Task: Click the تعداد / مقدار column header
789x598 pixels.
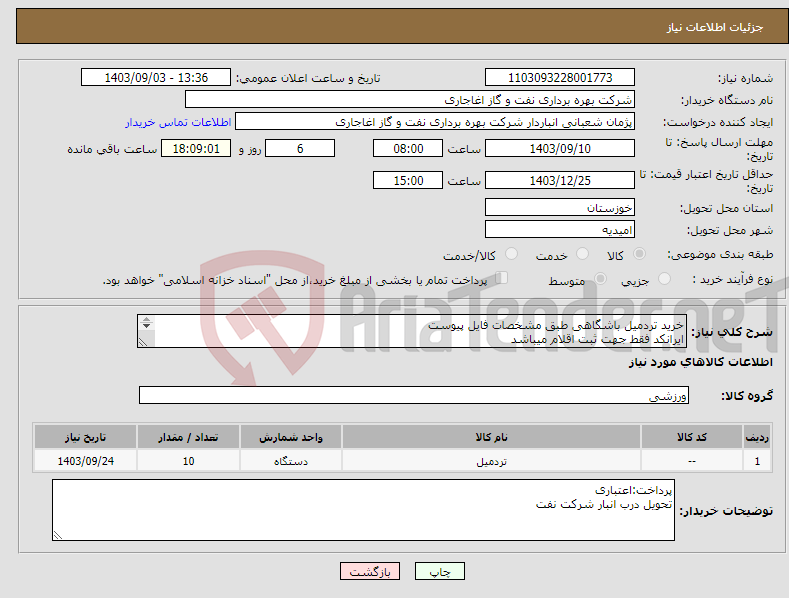Action: (x=188, y=437)
